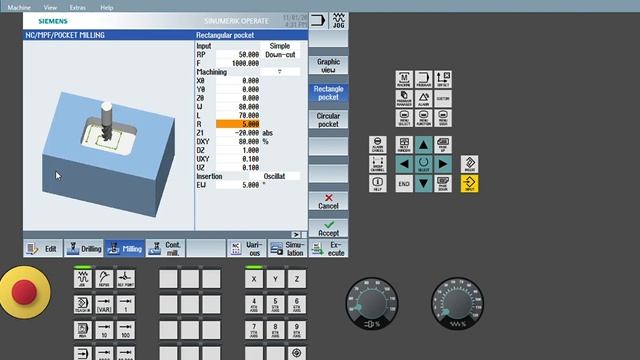Image resolution: width=640 pixels, height=360 pixels.
Task: Click the PAGE DOWN key
Action: (x=443, y=183)
